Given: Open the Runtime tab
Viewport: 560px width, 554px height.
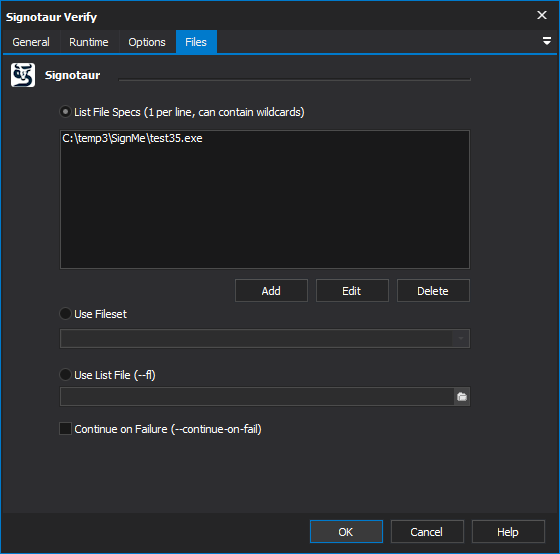Looking at the screenshot, I should (89, 42).
